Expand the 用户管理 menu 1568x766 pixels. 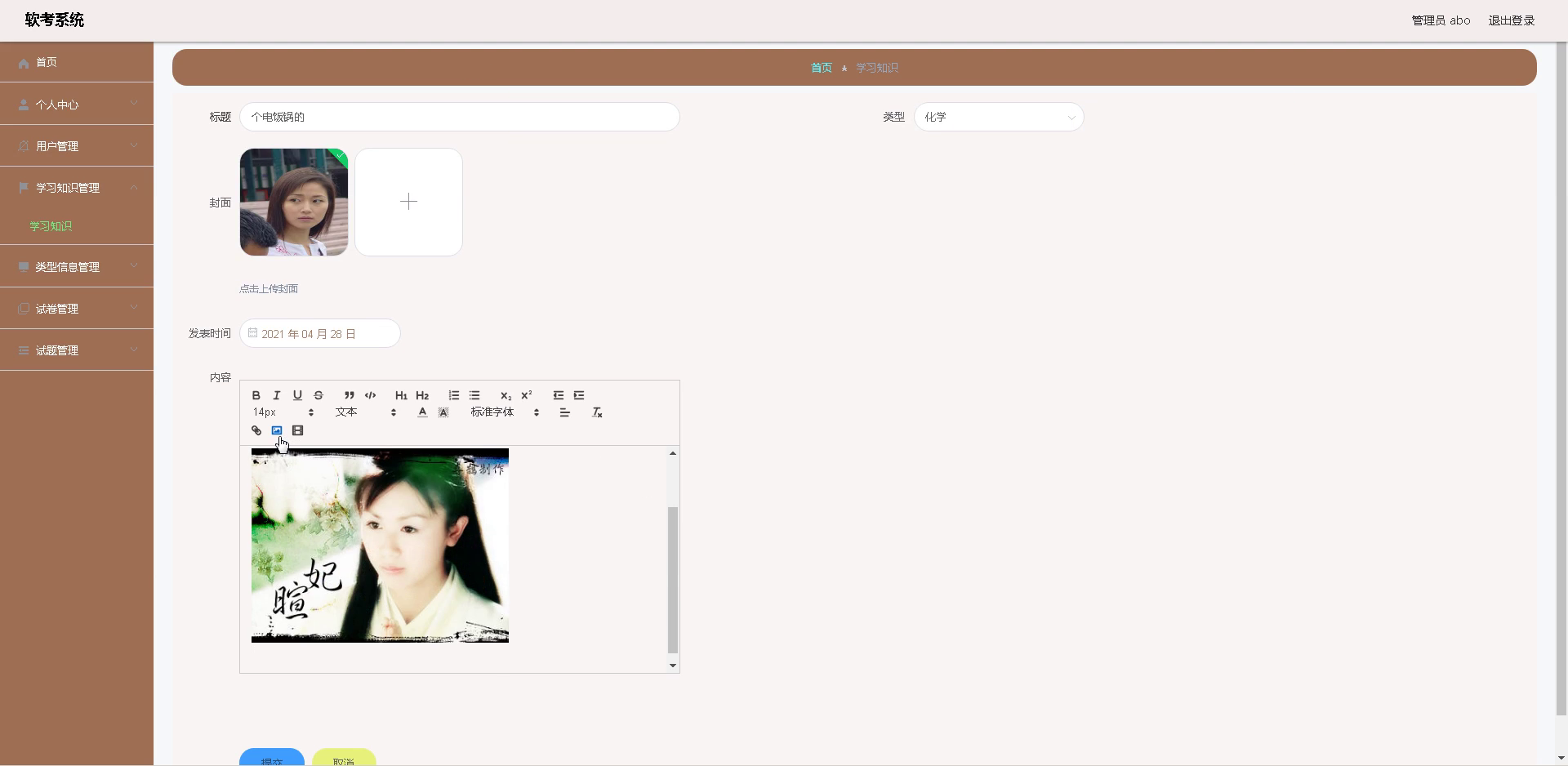77,145
